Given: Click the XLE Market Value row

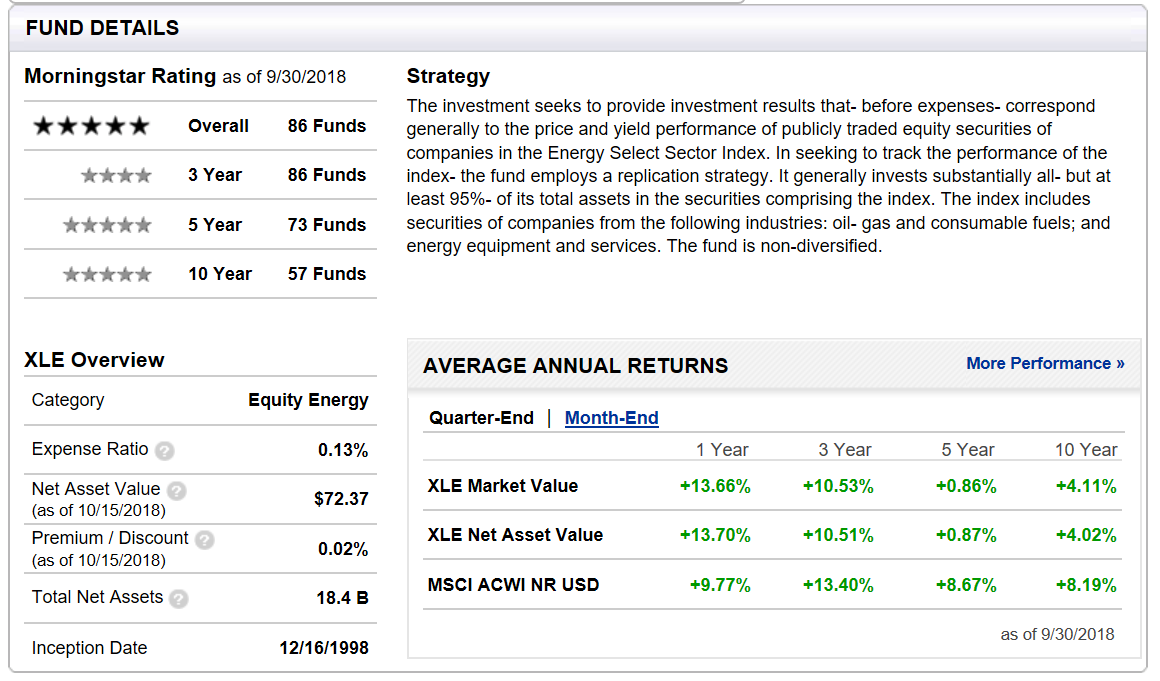Looking at the screenshot, I should tap(505, 485).
